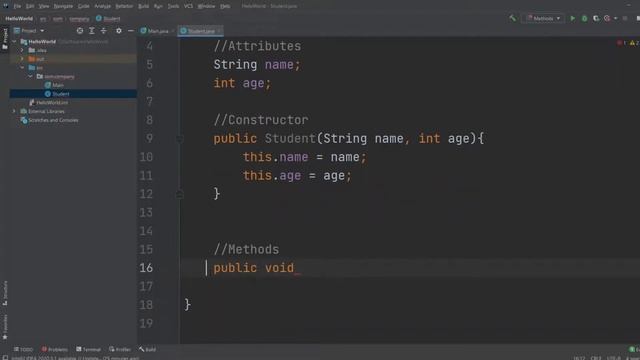Hide the Project panel with the minus icon
This screenshot has height=360, width=640.
[131, 31]
